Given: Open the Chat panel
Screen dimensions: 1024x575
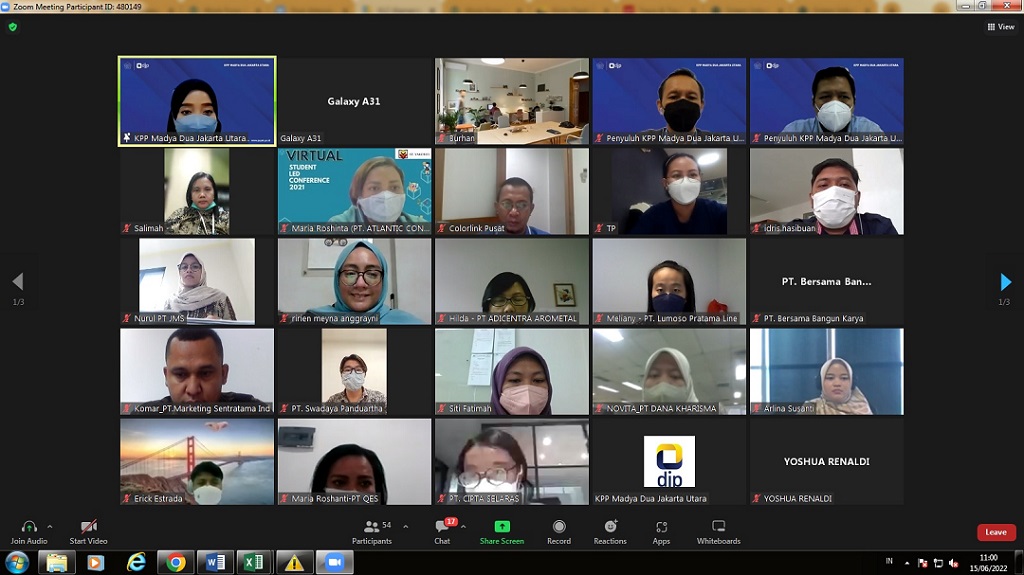Looking at the screenshot, I should click(x=442, y=527).
